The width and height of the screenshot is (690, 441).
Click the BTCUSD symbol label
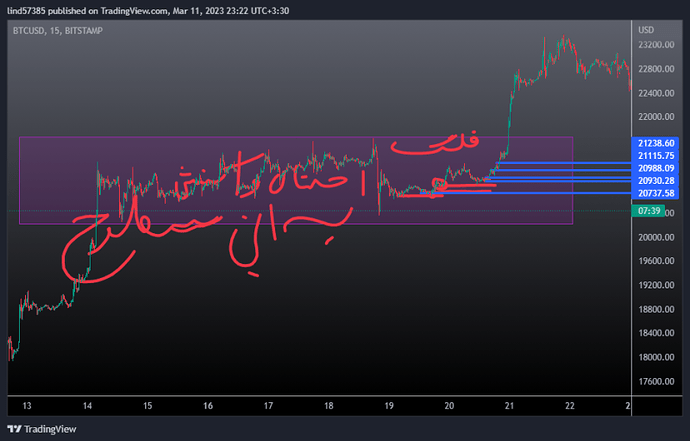tap(32, 31)
